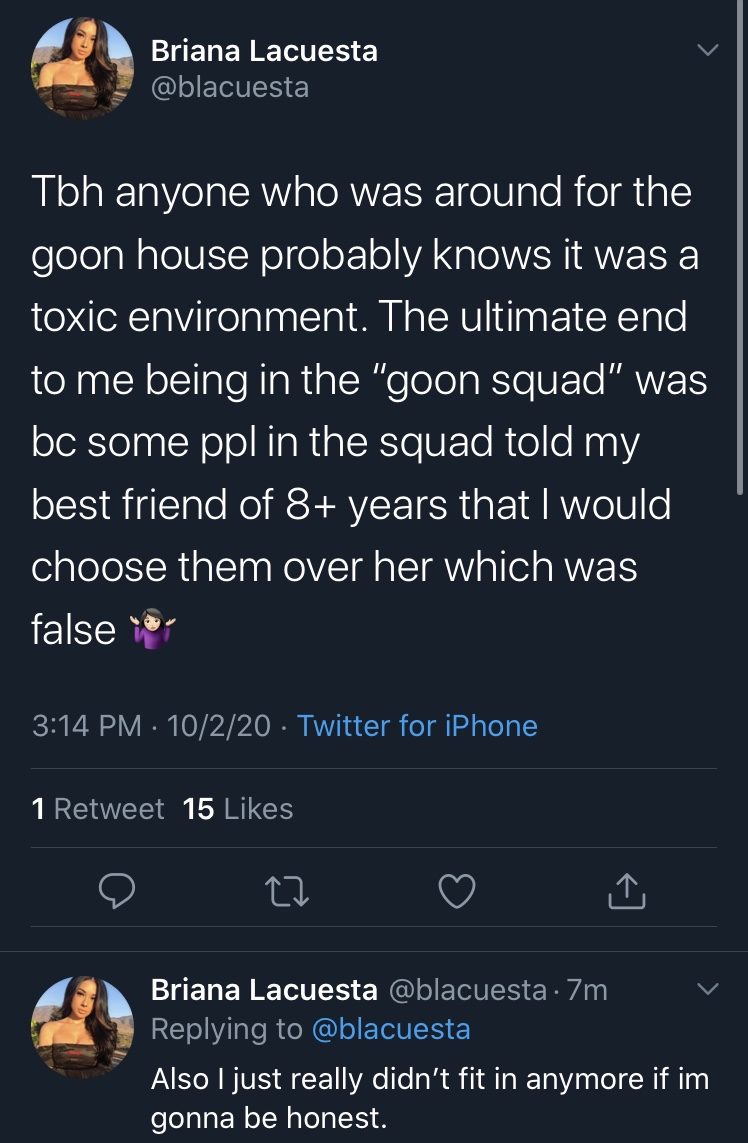View the 1 Retweet list
Viewport: 748px width, 1143px height.
pyautogui.click(x=98, y=808)
